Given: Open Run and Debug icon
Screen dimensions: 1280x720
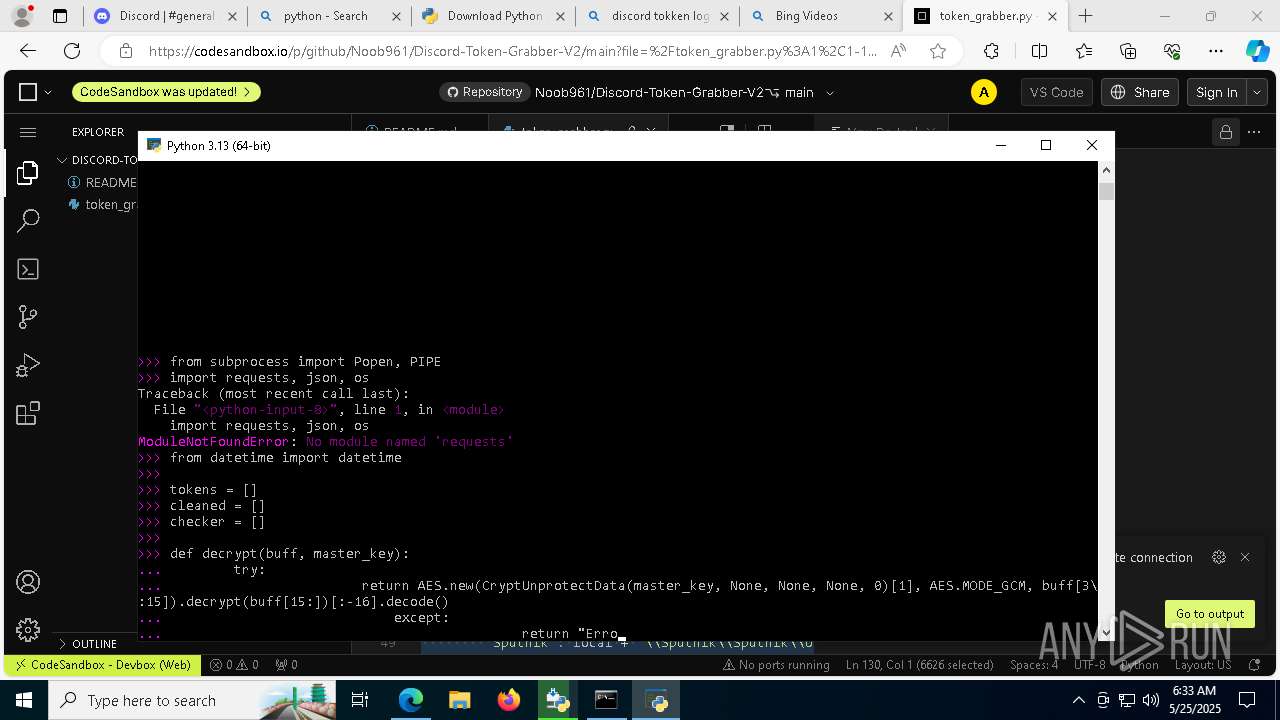Looking at the screenshot, I should 28,366.
